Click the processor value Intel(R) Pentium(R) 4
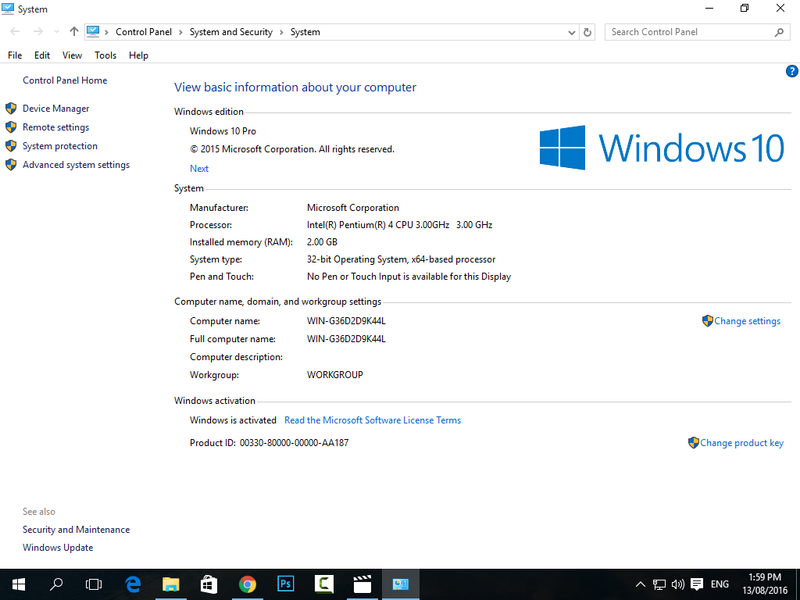The image size is (800, 600). click(399, 224)
